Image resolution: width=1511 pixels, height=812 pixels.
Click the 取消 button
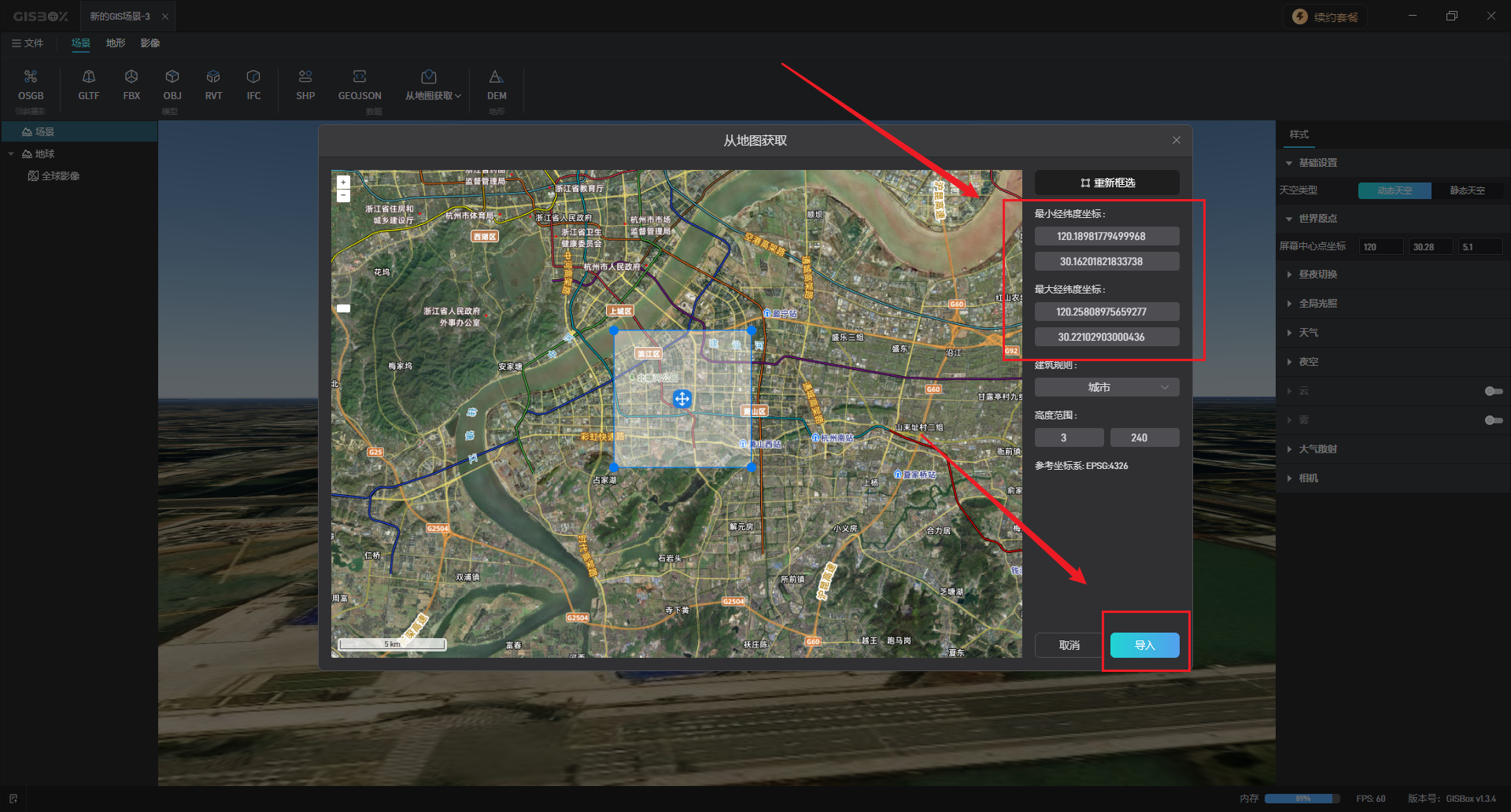coord(1069,645)
